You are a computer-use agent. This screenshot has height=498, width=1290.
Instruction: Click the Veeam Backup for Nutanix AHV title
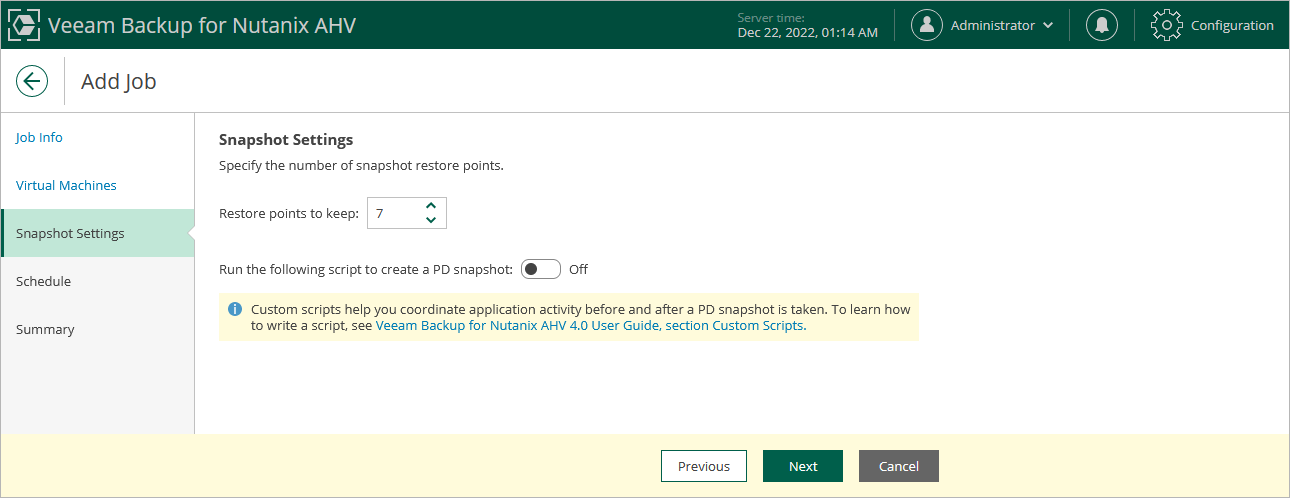[202, 25]
